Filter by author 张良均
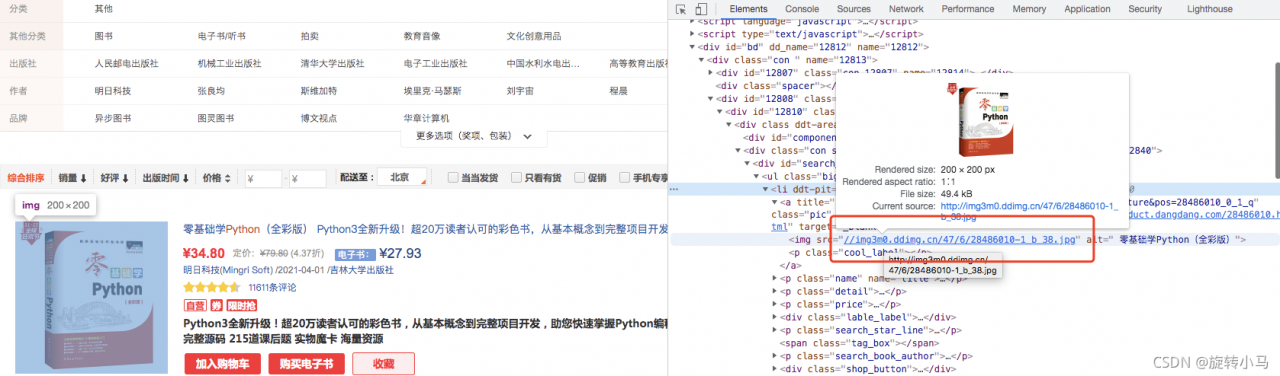The width and height of the screenshot is (1280, 376). click(212, 91)
